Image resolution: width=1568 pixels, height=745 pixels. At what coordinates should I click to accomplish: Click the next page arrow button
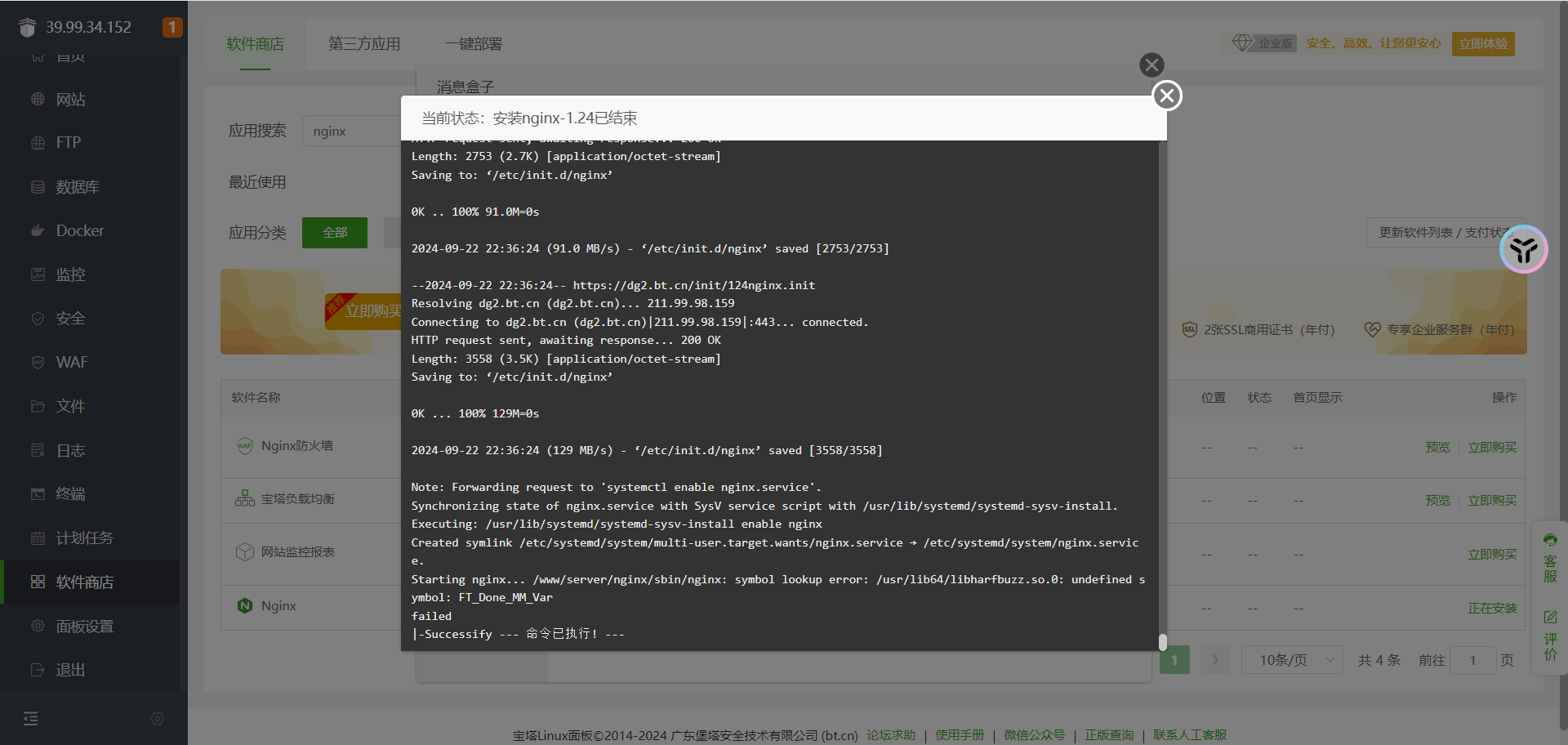1215,660
